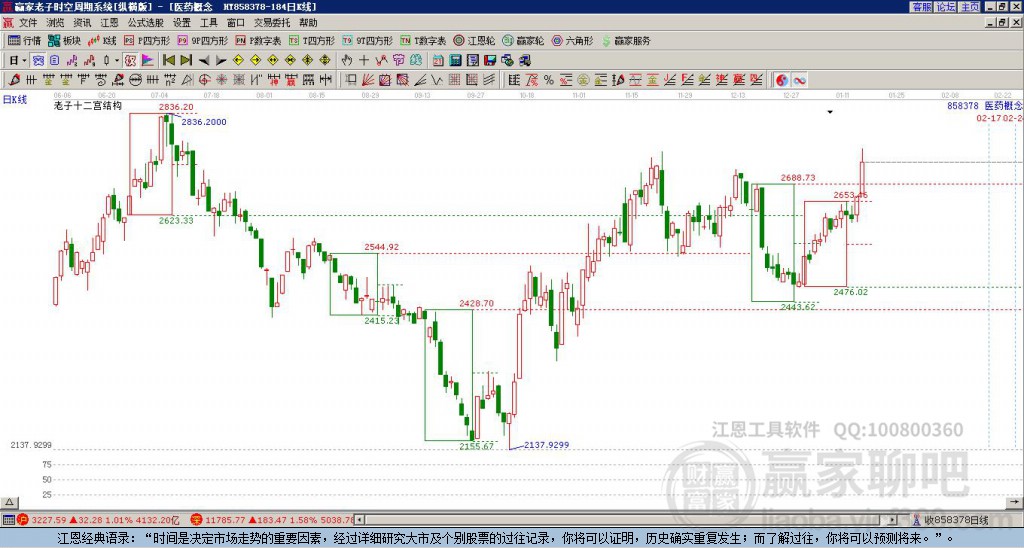Click the 深 Shenzhen index status icon
The height and width of the screenshot is (548, 1024).
click(x=197, y=521)
